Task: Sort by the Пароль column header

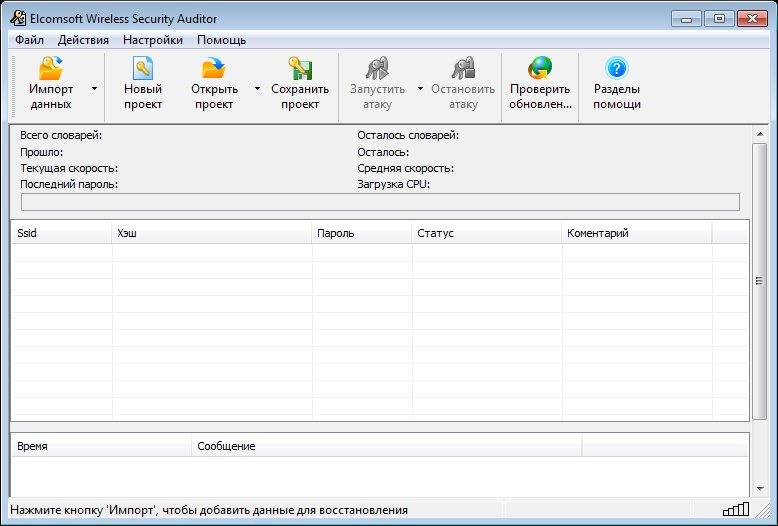Action: (362, 233)
